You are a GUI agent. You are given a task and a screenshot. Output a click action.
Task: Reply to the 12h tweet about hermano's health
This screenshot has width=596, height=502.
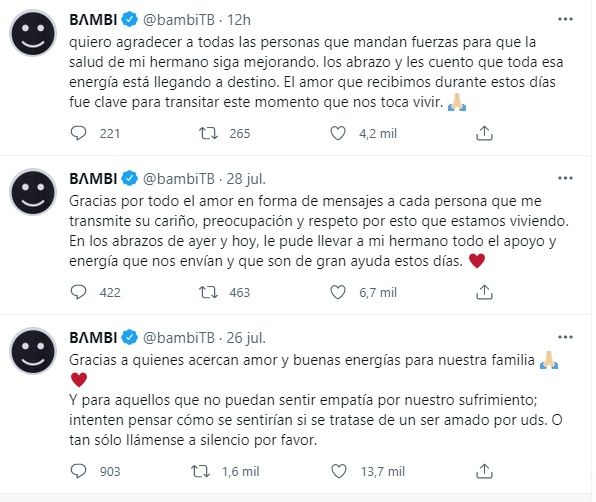click(x=79, y=133)
